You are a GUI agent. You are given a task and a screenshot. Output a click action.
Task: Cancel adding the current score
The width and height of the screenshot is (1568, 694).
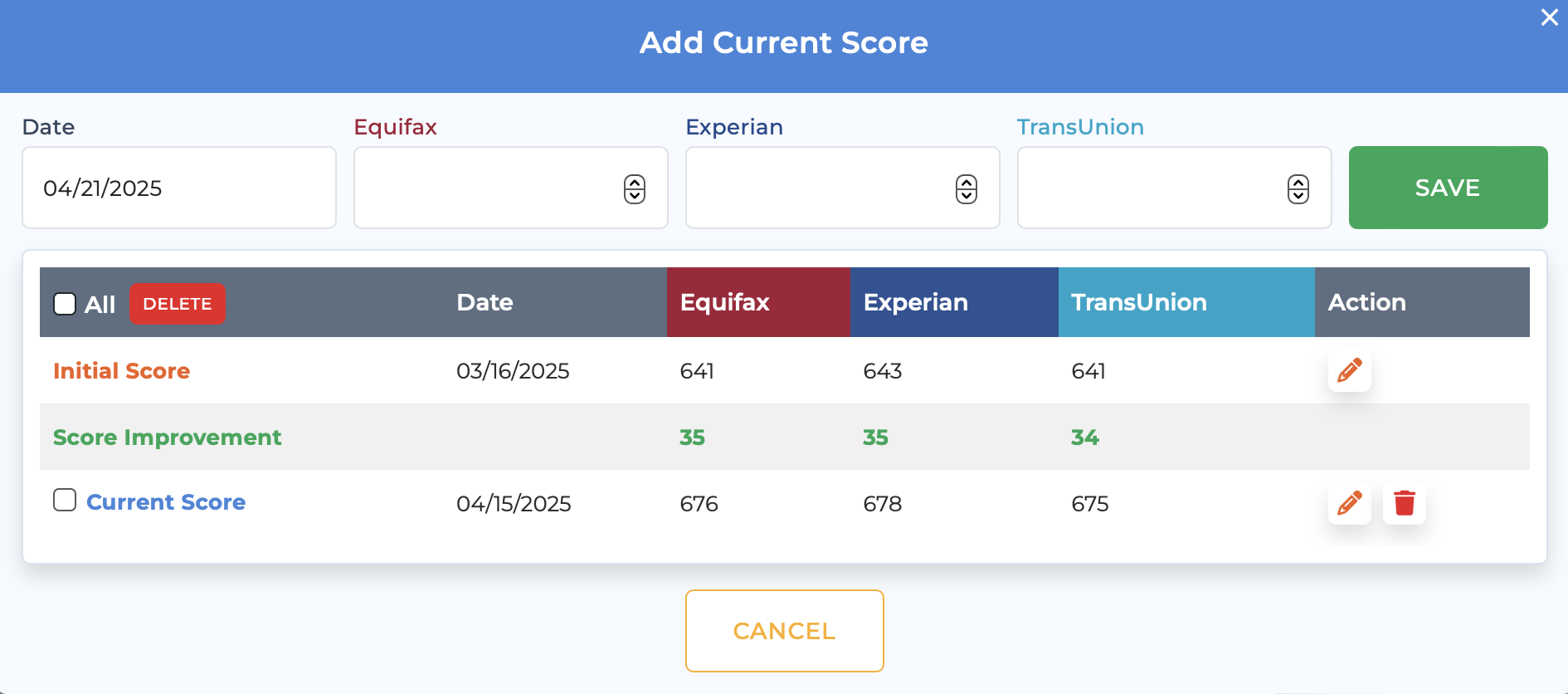[x=784, y=631]
